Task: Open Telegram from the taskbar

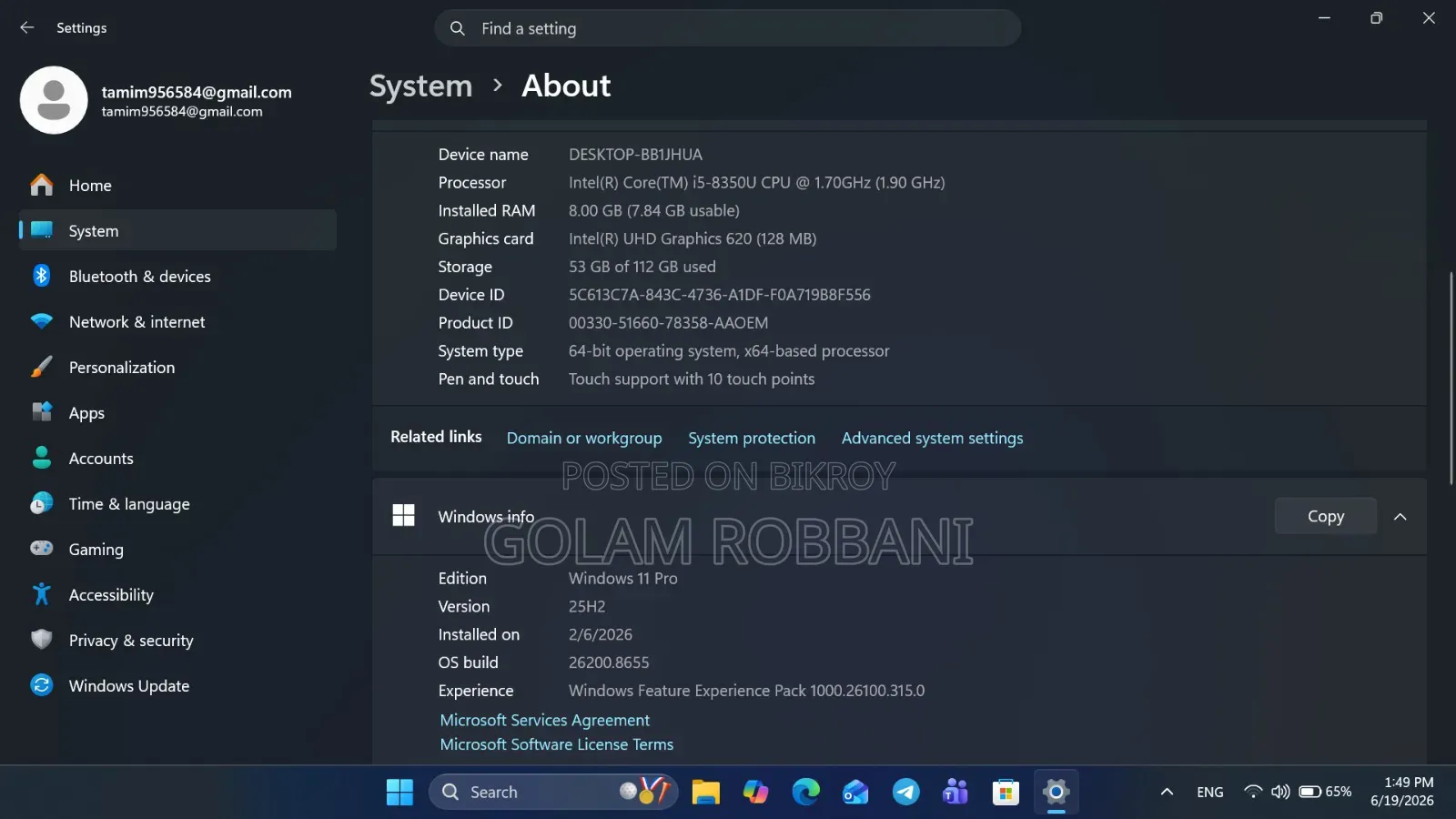Action: [905, 793]
